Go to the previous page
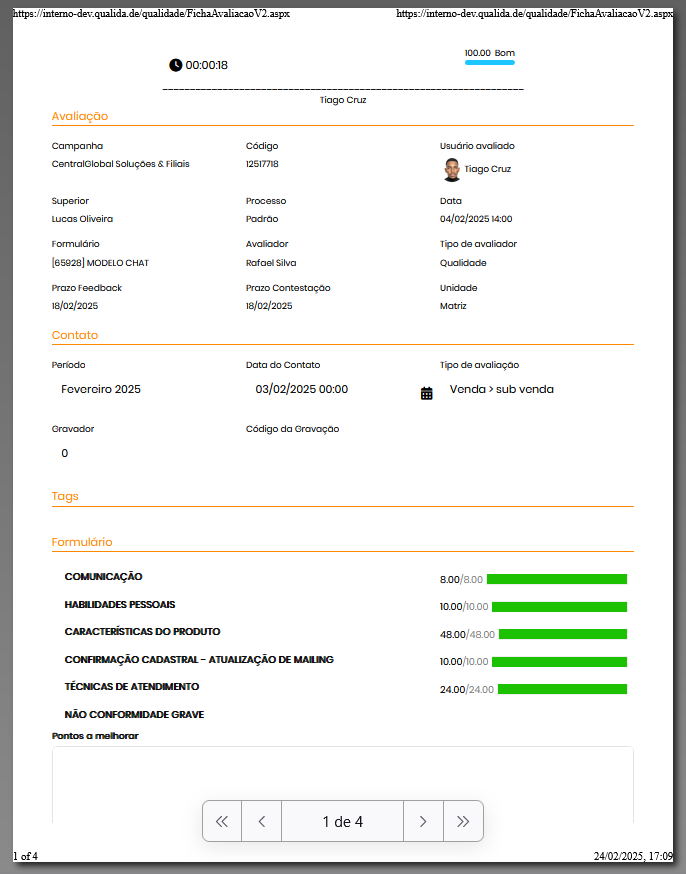The height and width of the screenshot is (874, 686). [x=262, y=822]
